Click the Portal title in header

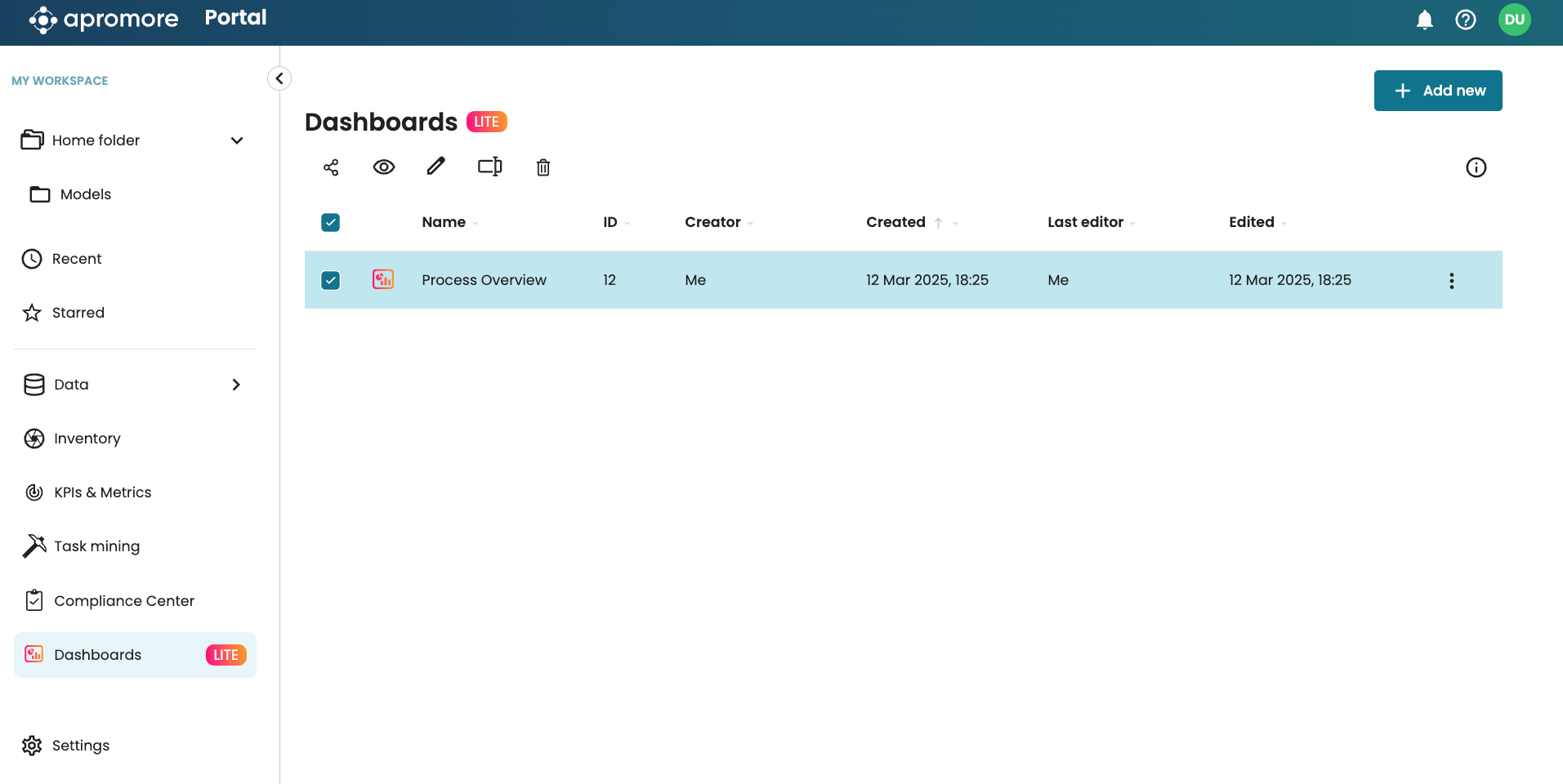click(x=235, y=18)
